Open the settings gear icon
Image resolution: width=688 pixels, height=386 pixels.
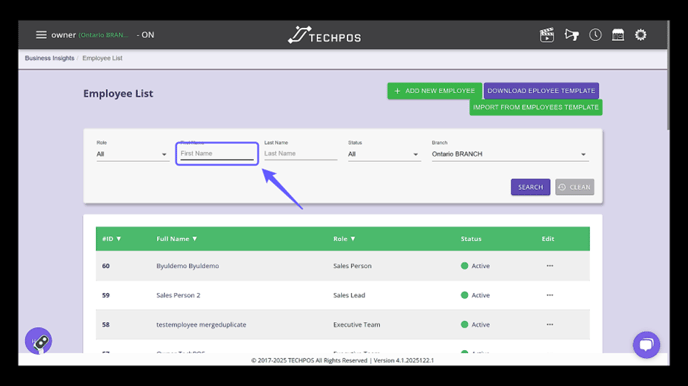click(641, 35)
